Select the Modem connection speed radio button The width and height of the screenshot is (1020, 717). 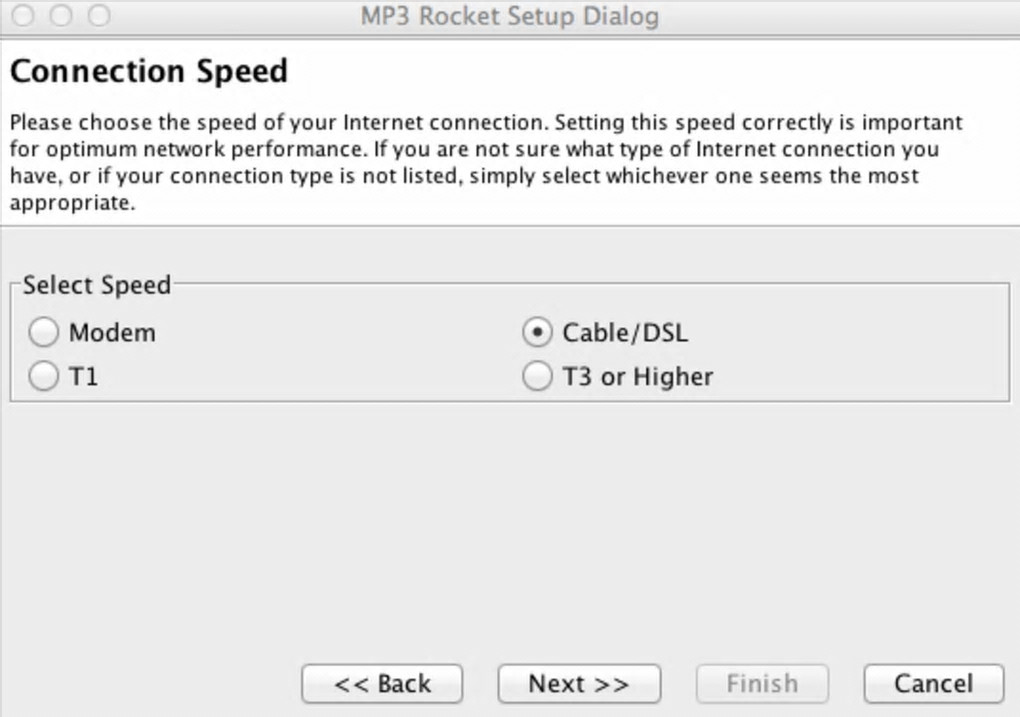44,332
